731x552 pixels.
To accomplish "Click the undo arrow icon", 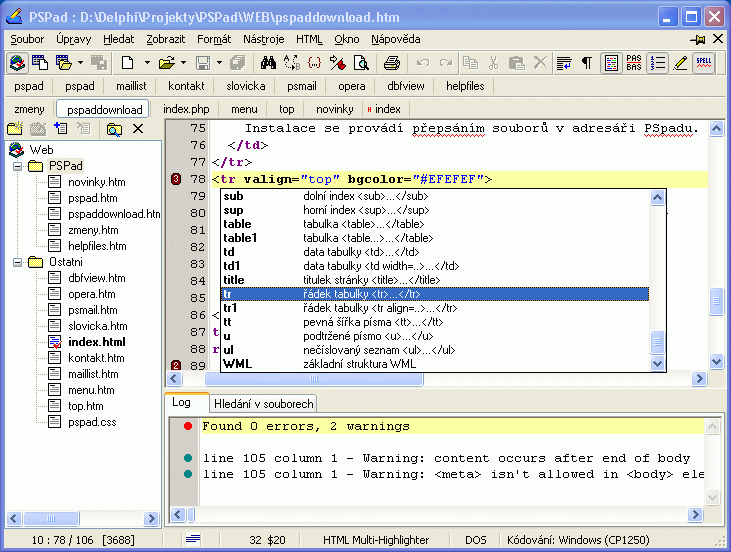I will [423, 62].
